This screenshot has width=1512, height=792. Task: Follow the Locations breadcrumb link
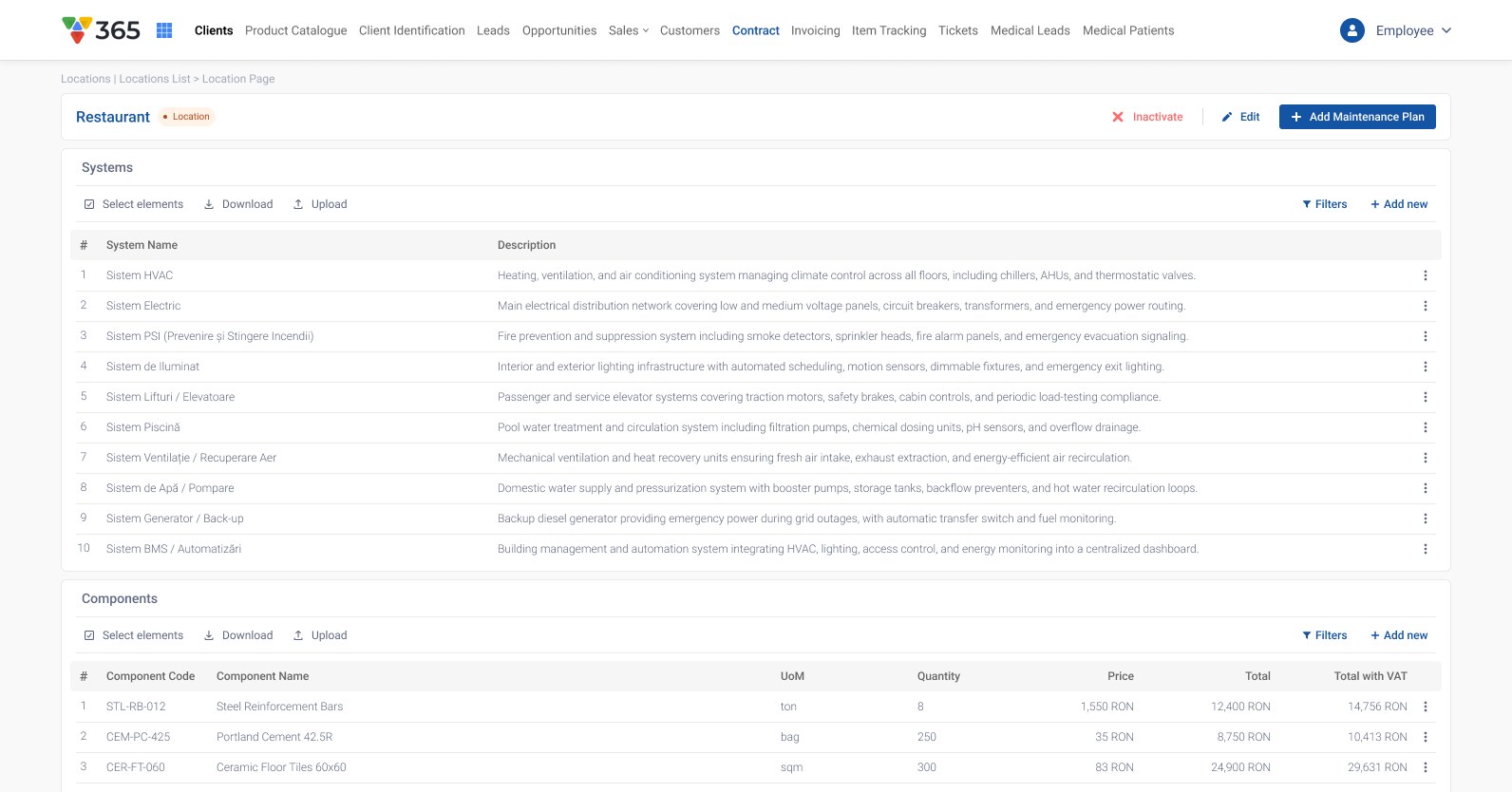[x=85, y=79]
